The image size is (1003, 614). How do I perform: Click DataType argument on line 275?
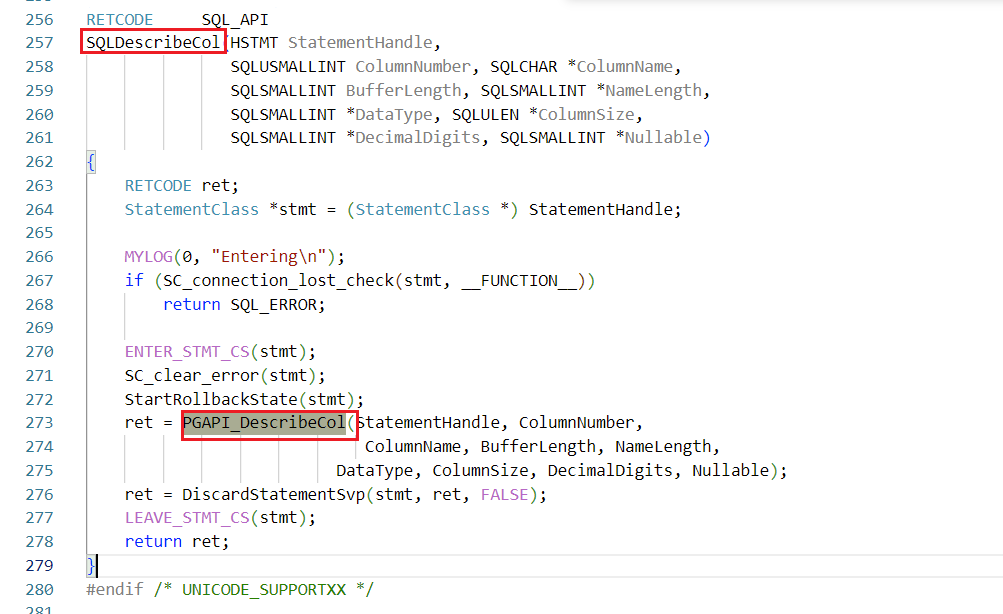coord(374,471)
